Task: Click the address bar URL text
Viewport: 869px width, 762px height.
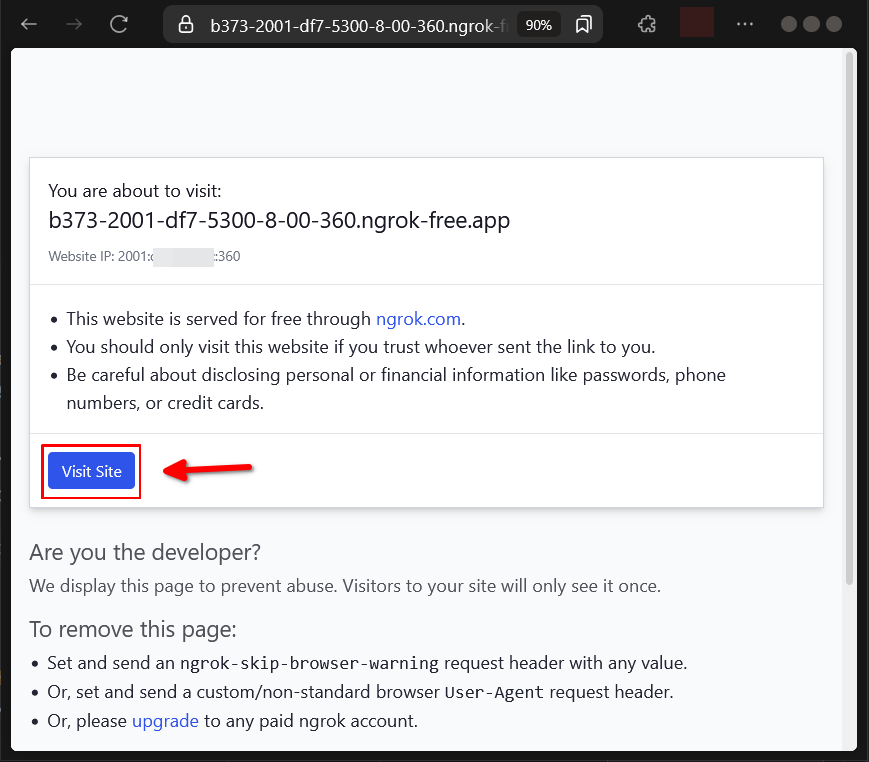Action: pyautogui.click(x=358, y=25)
